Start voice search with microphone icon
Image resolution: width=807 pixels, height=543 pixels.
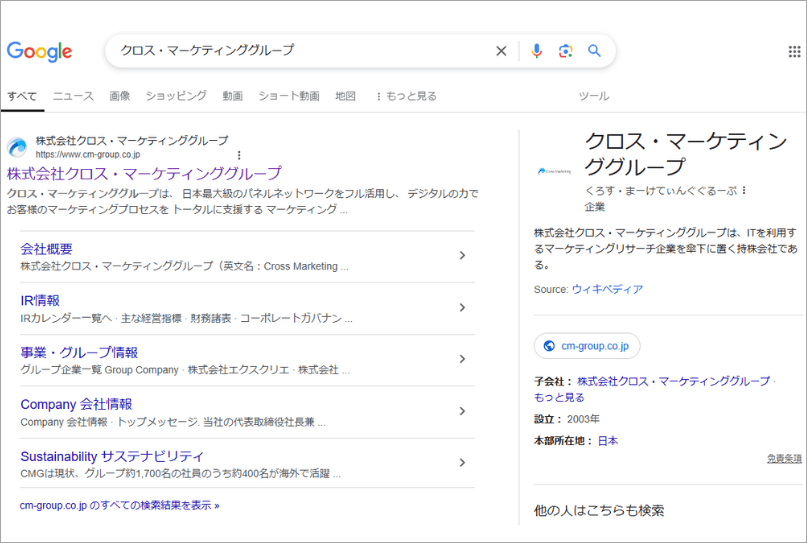536,51
